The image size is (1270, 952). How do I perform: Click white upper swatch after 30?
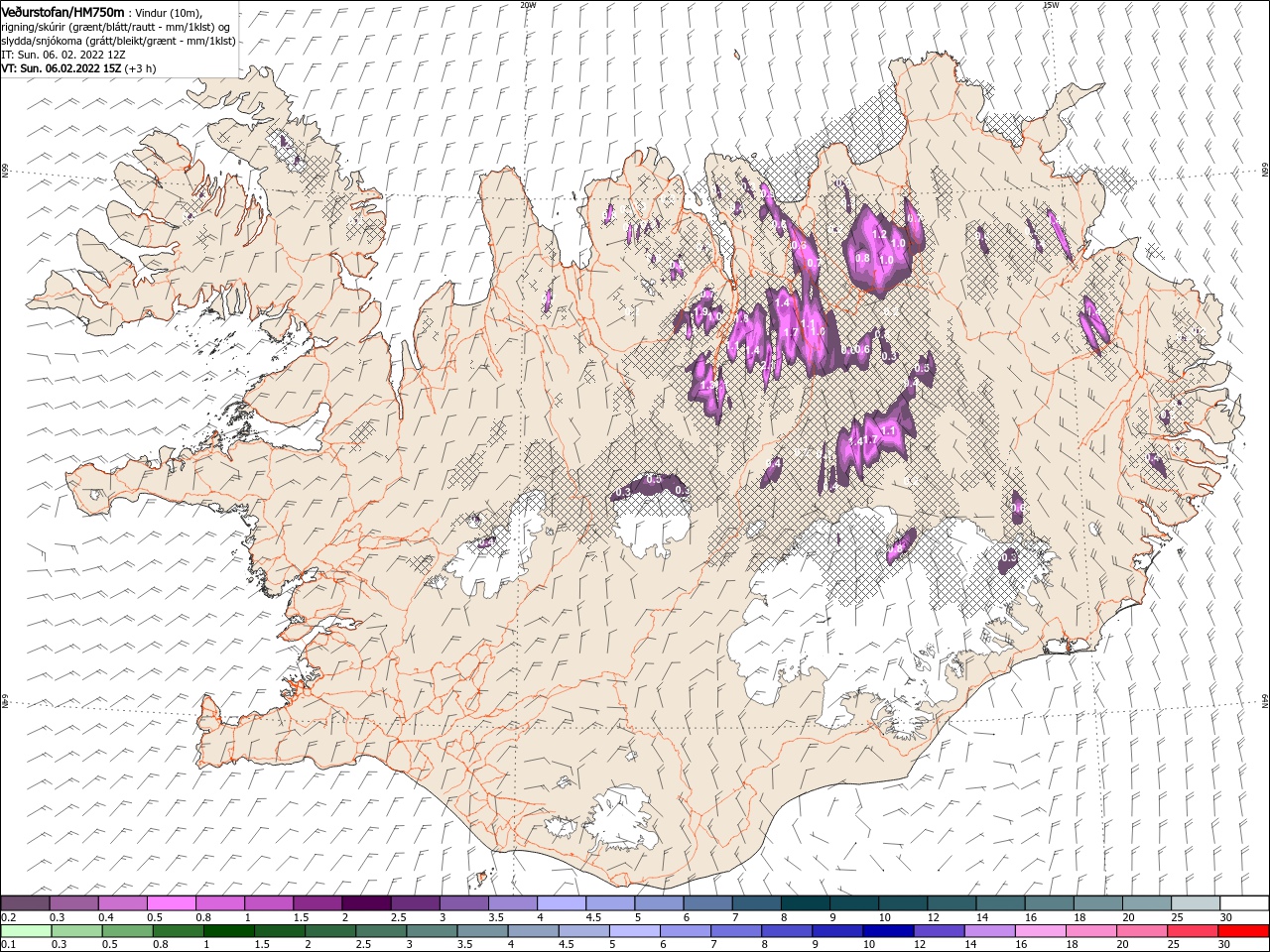pyautogui.click(x=1244, y=903)
